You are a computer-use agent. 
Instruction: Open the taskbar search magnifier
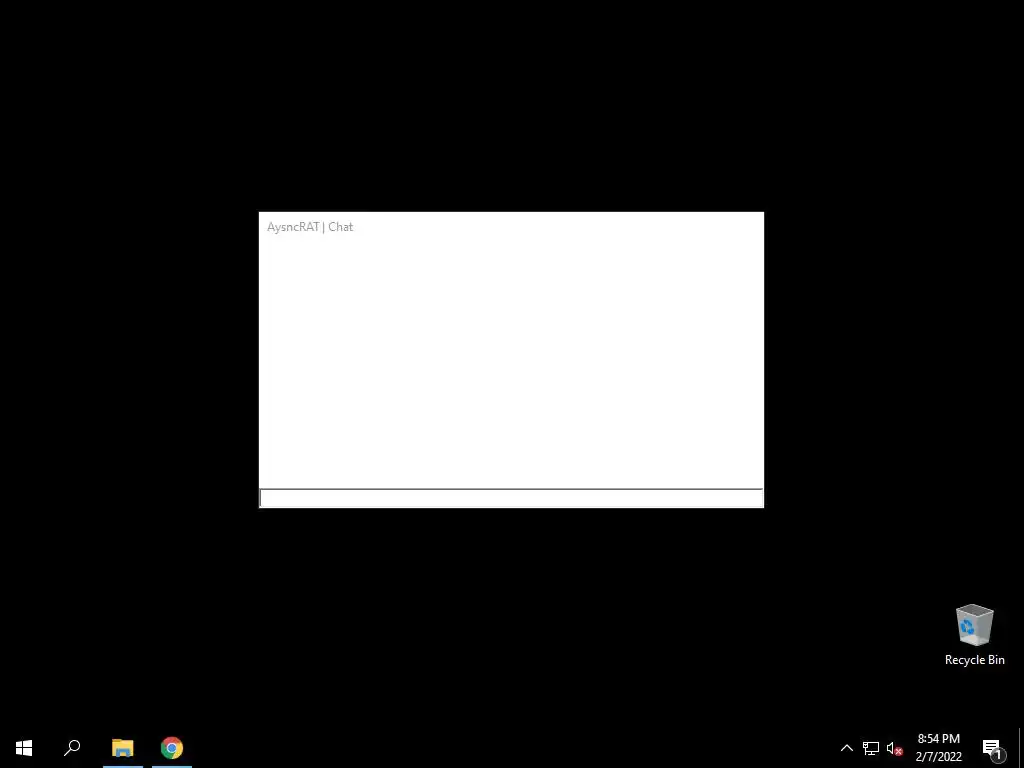pyautogui.click(x=72, y=748)
